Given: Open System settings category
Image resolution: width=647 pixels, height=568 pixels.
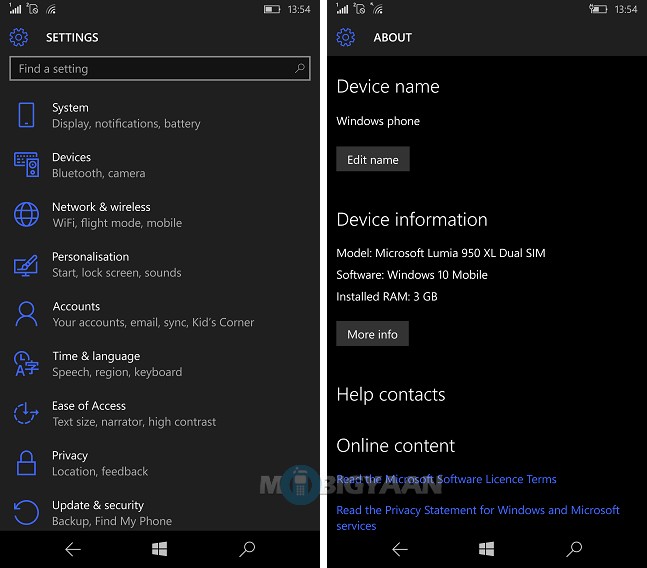Looking at the screenshot, I should [x=160, y=115].
